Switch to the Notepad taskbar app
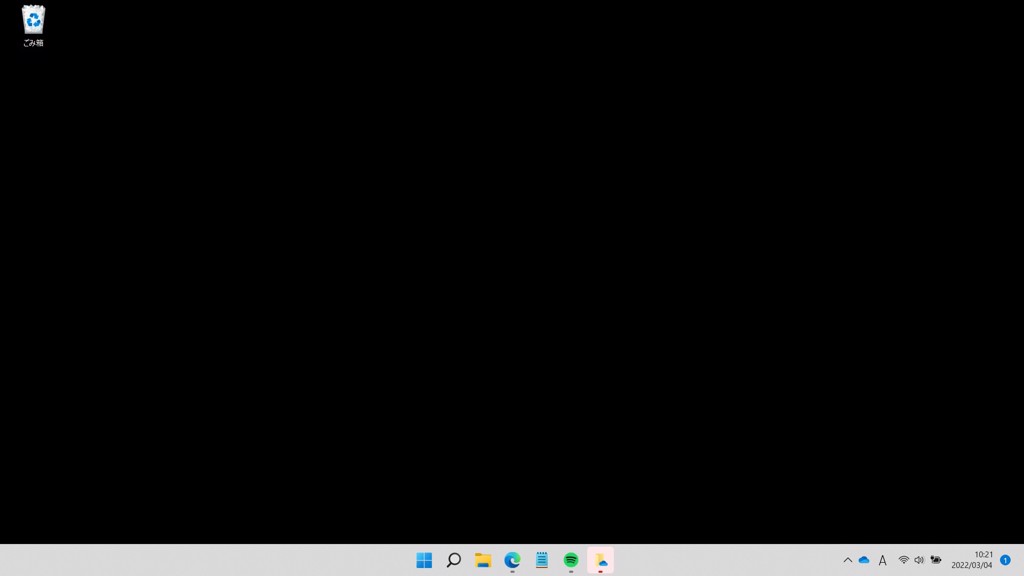1024x576 pixels. pos(542,560)
